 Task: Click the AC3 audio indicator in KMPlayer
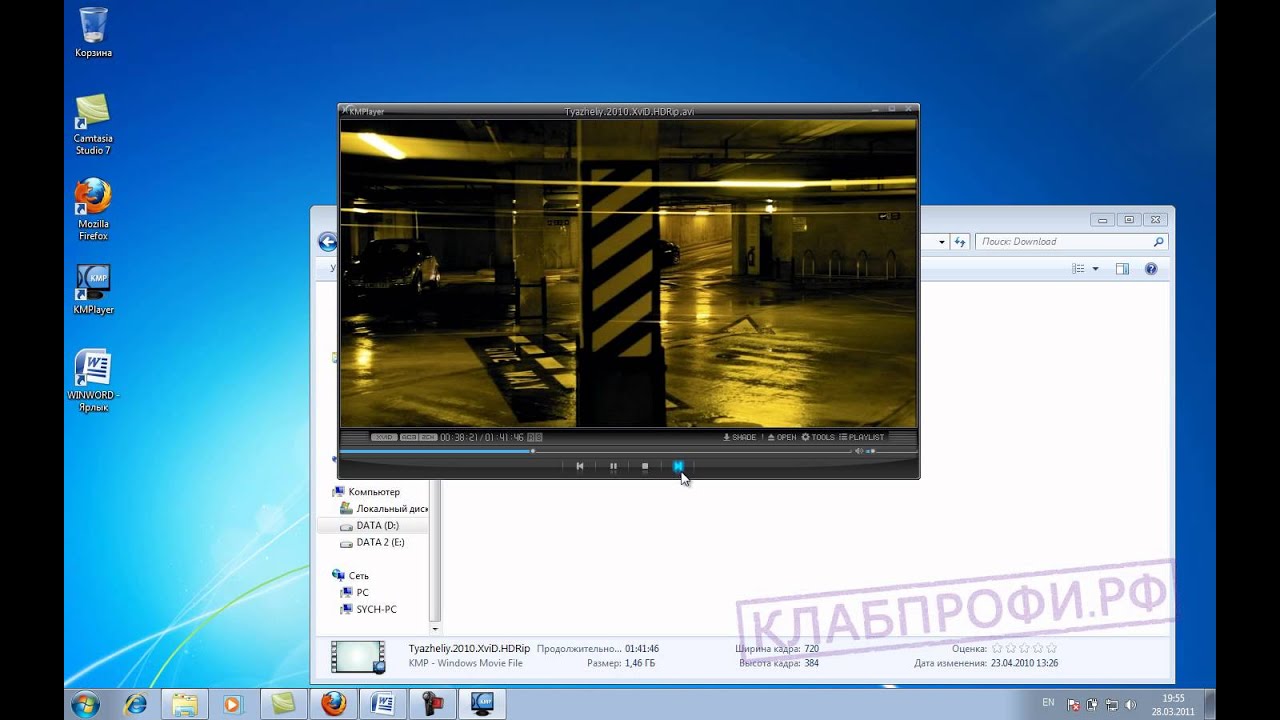pos(409,437)
